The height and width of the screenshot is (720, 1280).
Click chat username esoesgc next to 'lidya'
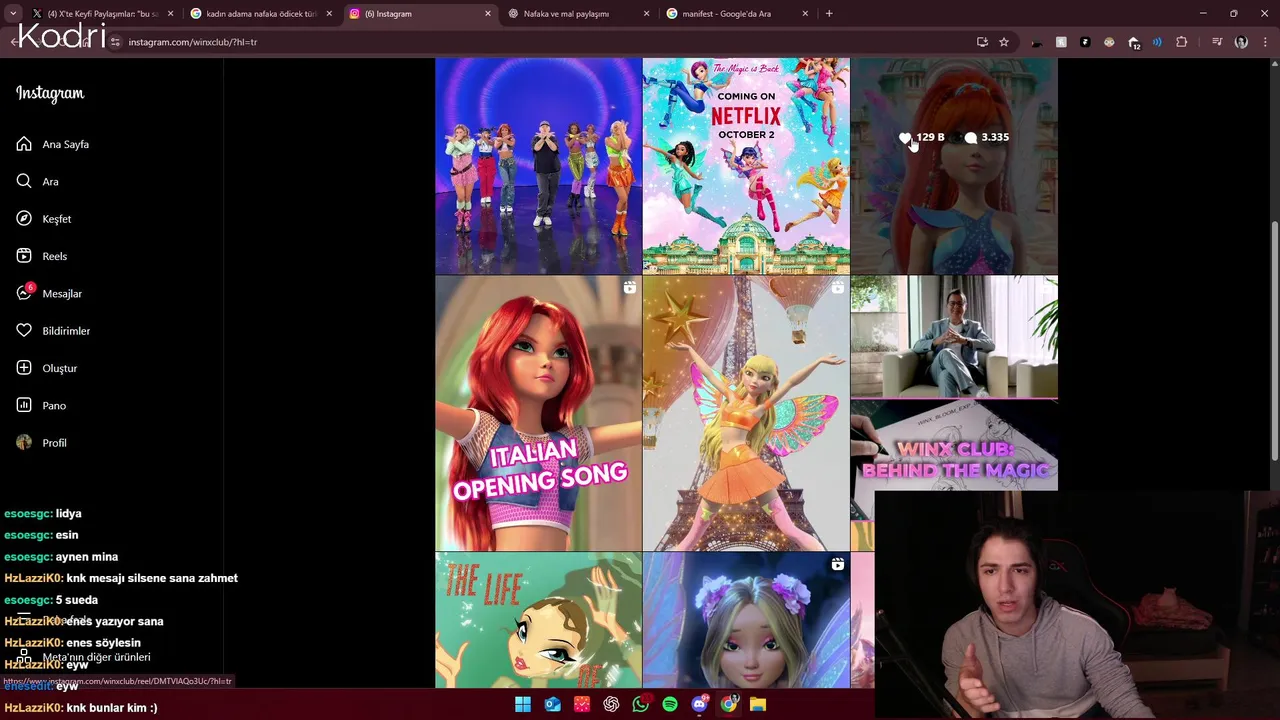pyautogui.click(x=28, y=513)
